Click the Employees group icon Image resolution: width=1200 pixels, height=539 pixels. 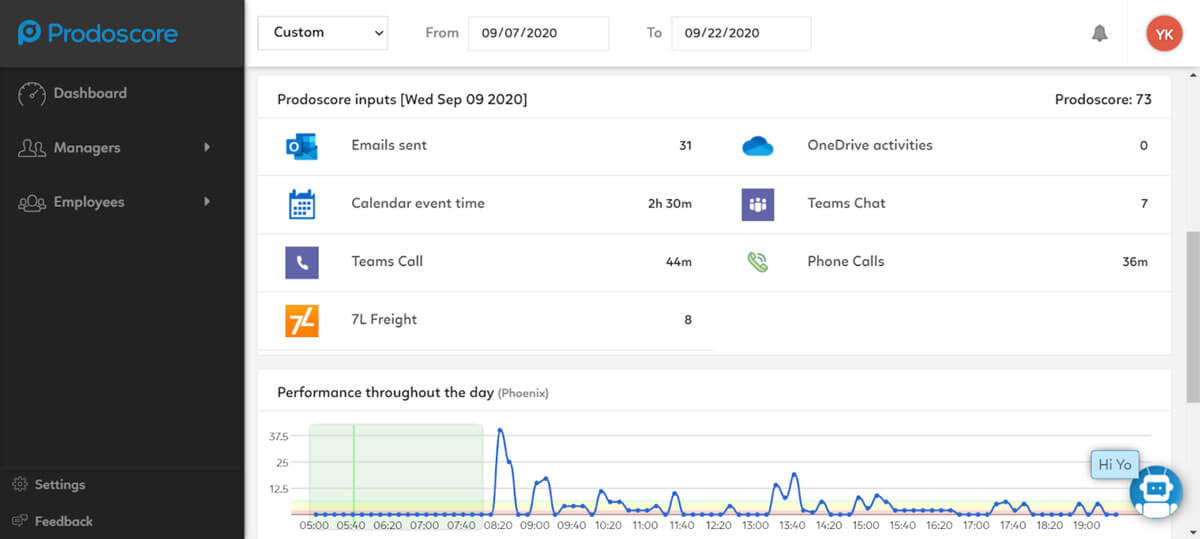coord(32,202)
